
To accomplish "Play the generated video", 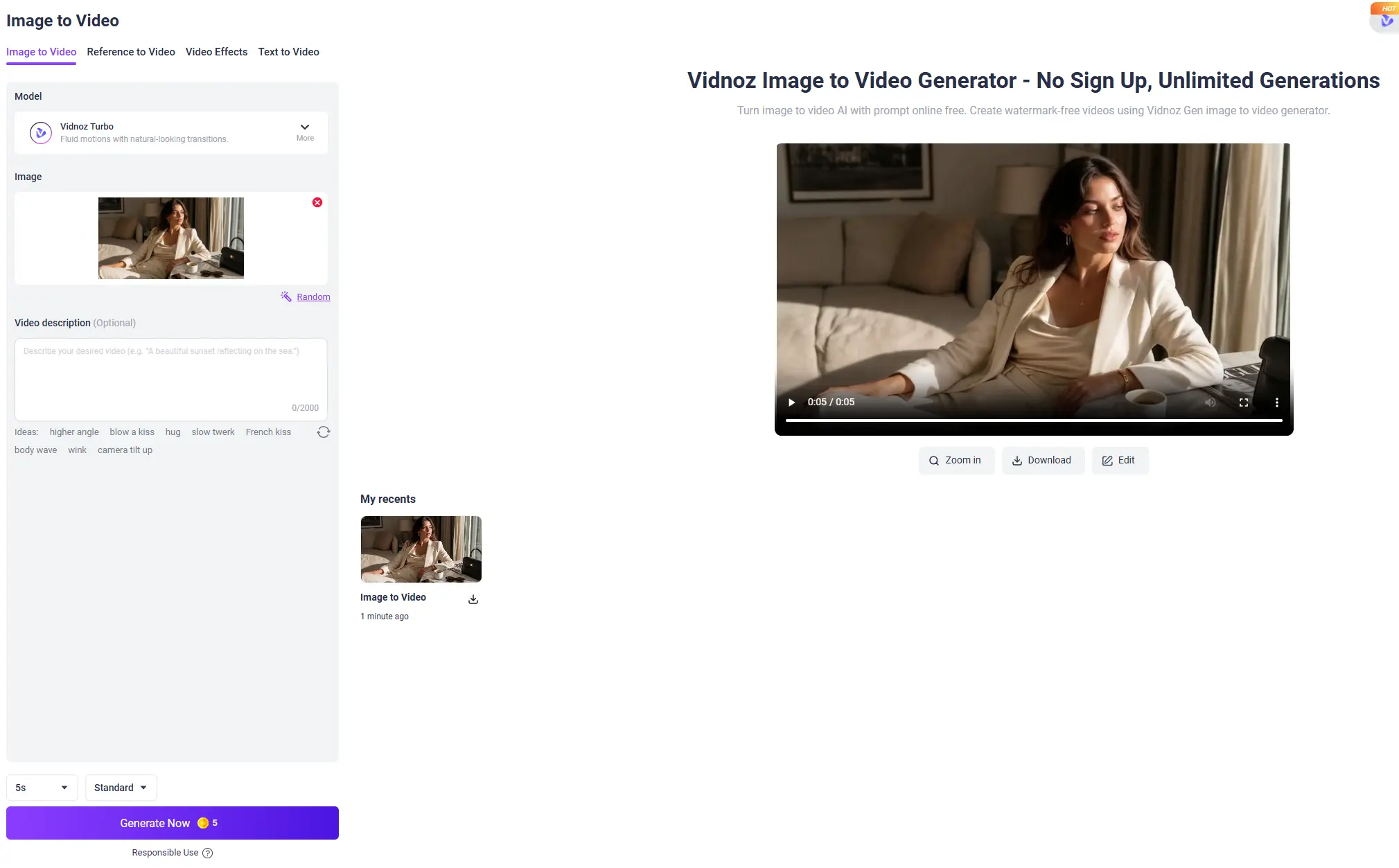I will point(791,402).
